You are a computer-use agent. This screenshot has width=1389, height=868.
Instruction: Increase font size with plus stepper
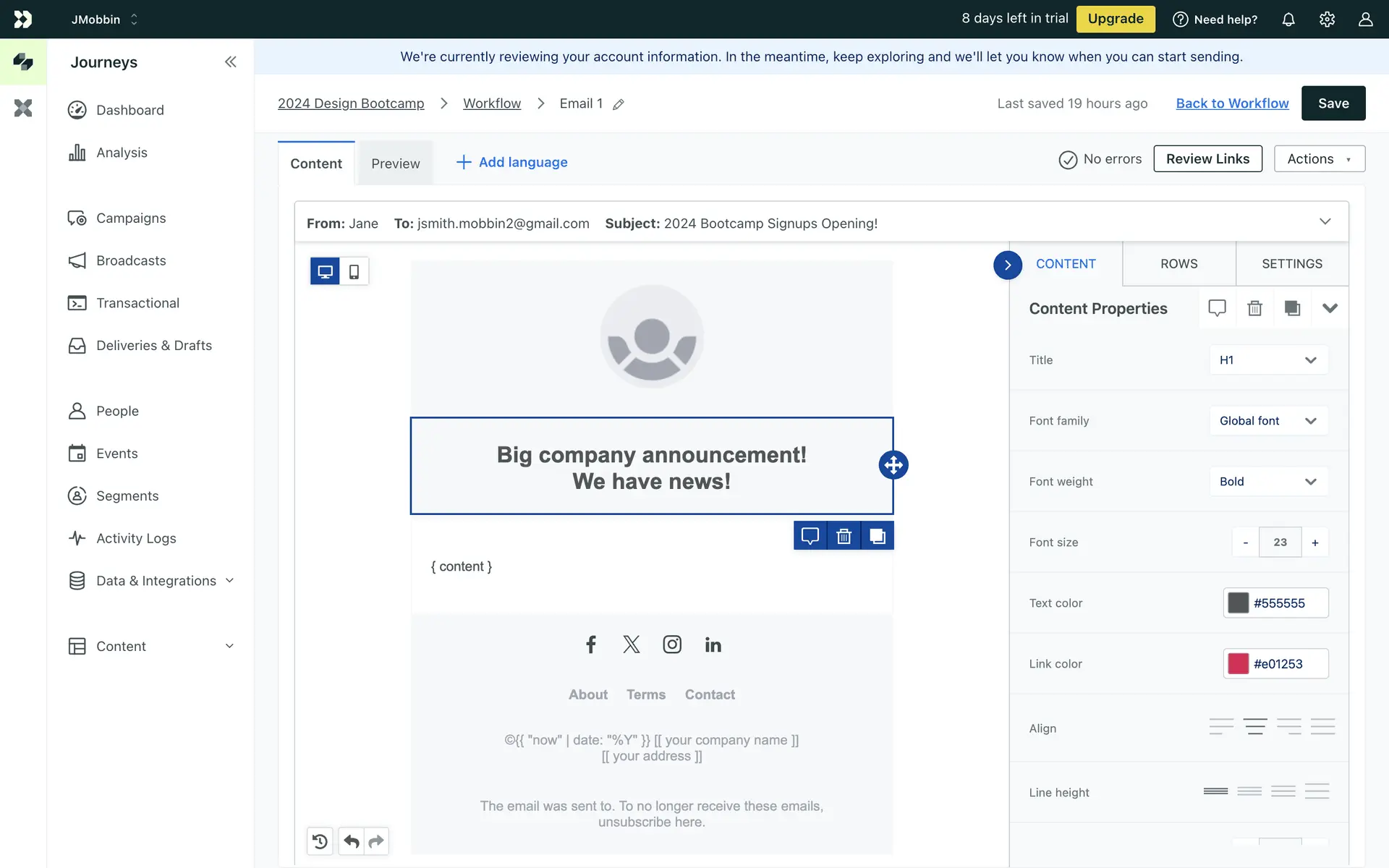pos(1314,542)
